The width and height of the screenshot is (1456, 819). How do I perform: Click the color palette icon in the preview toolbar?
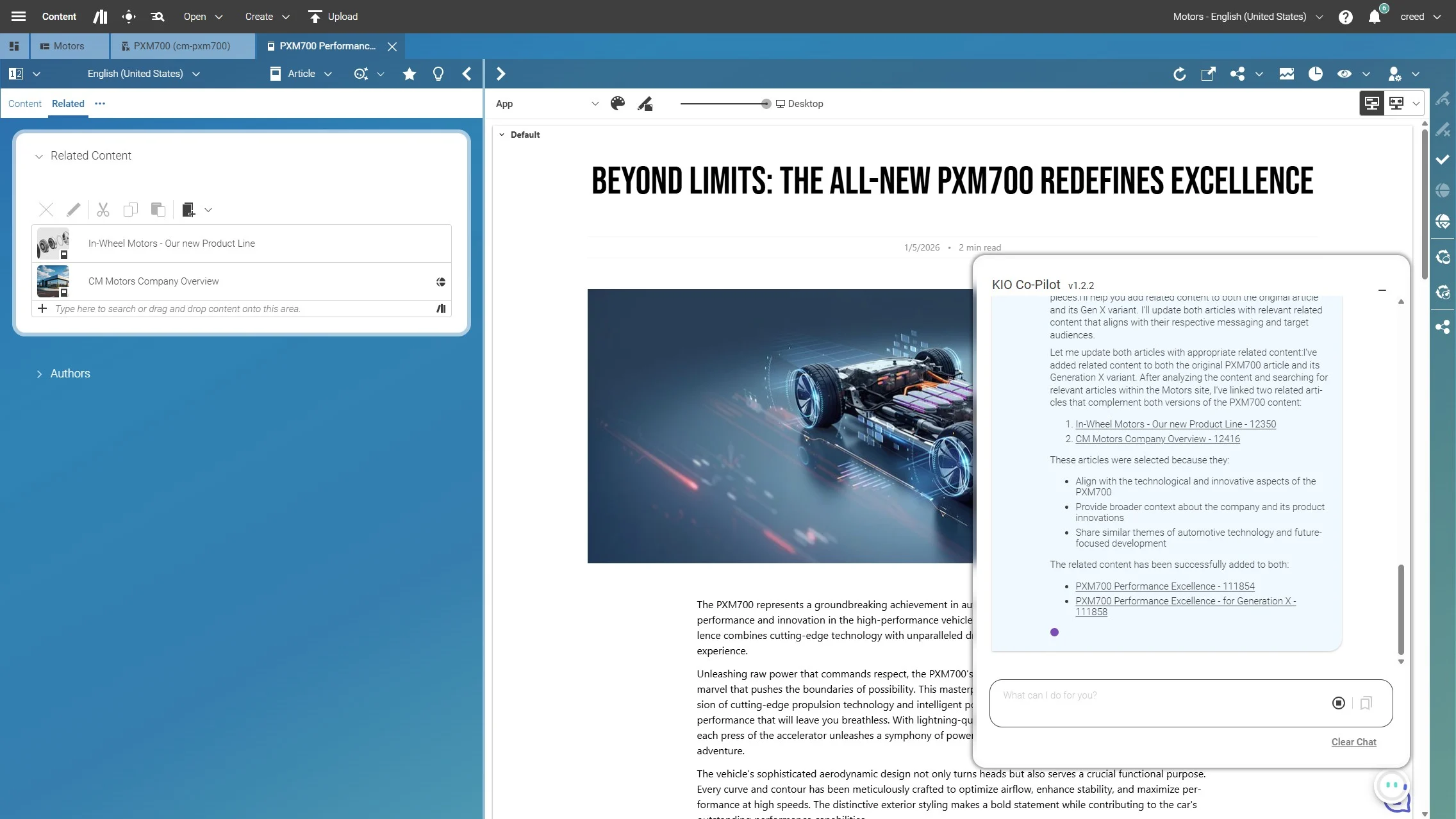coord(617,104)
